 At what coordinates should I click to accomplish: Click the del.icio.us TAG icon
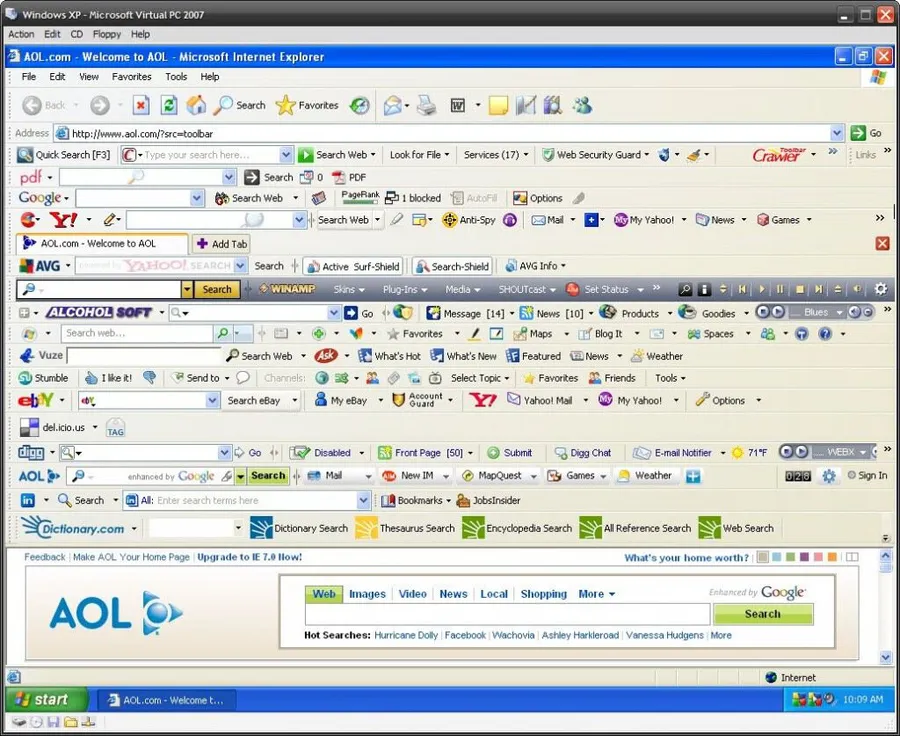115,428
